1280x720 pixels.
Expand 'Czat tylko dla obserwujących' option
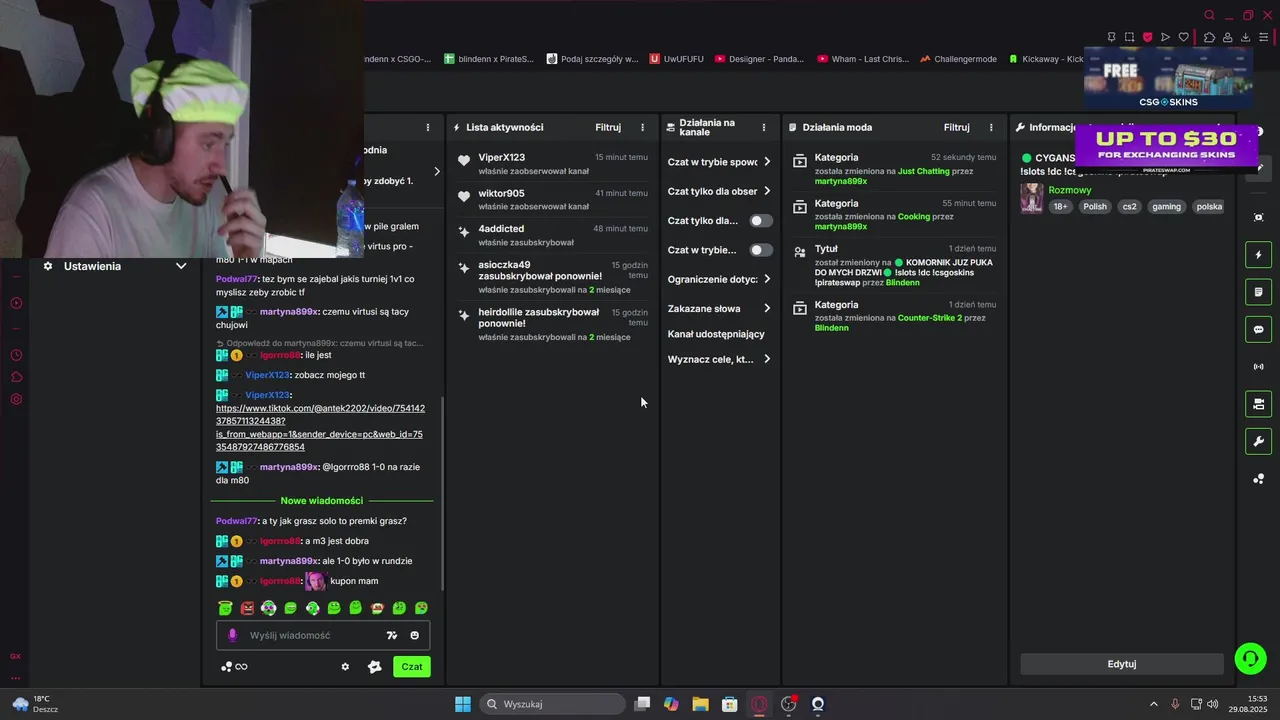click(x=719, y=191)
